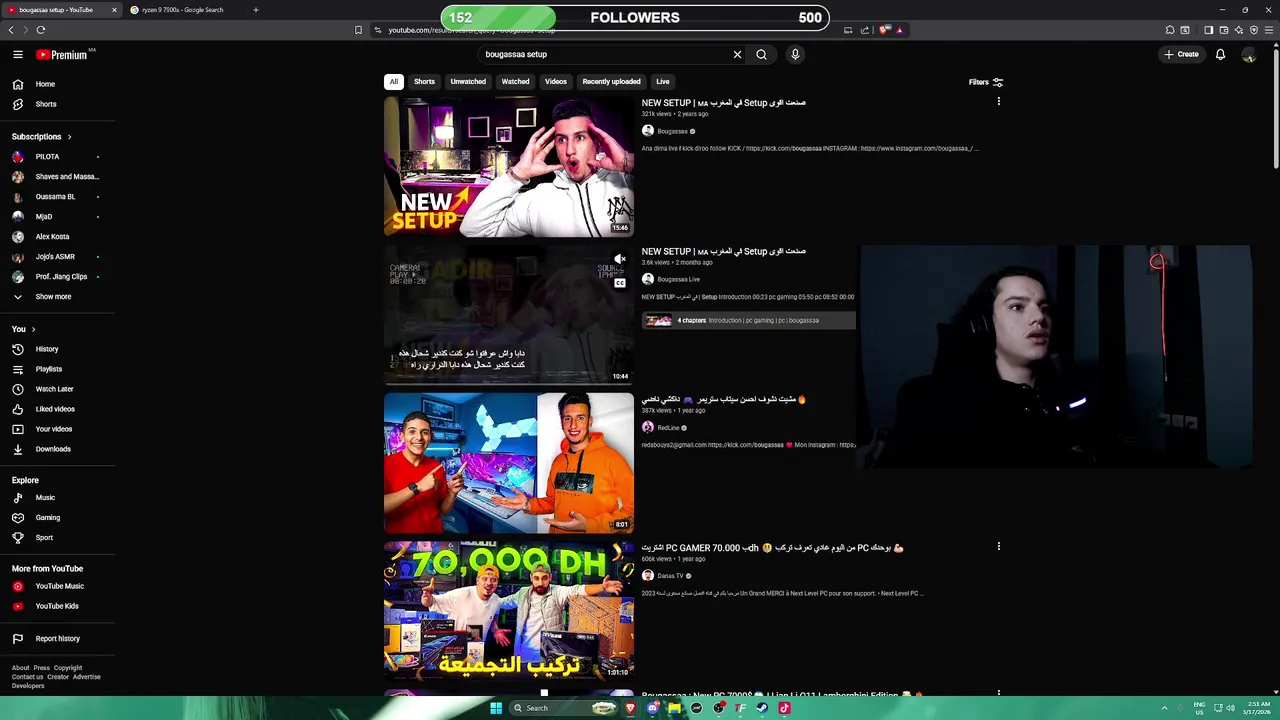Image resolution: width=1280 pixels, height=720 pixels.
Task: Select the Shorts filter chip
Action: tap(424, 81)
